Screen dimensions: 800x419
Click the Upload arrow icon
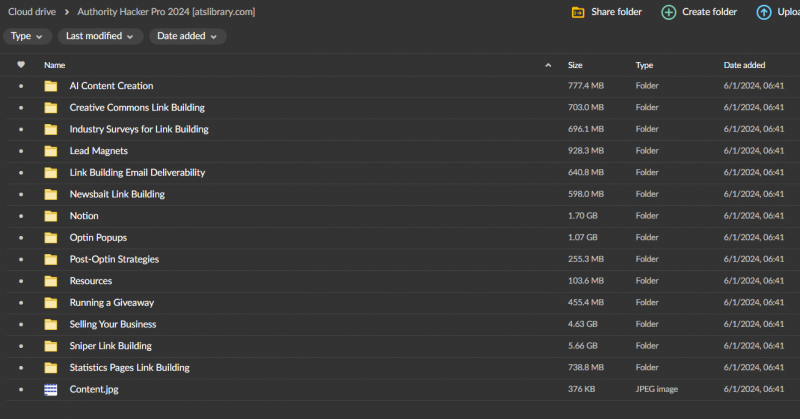pyautogui.click(x=764, y=12)
